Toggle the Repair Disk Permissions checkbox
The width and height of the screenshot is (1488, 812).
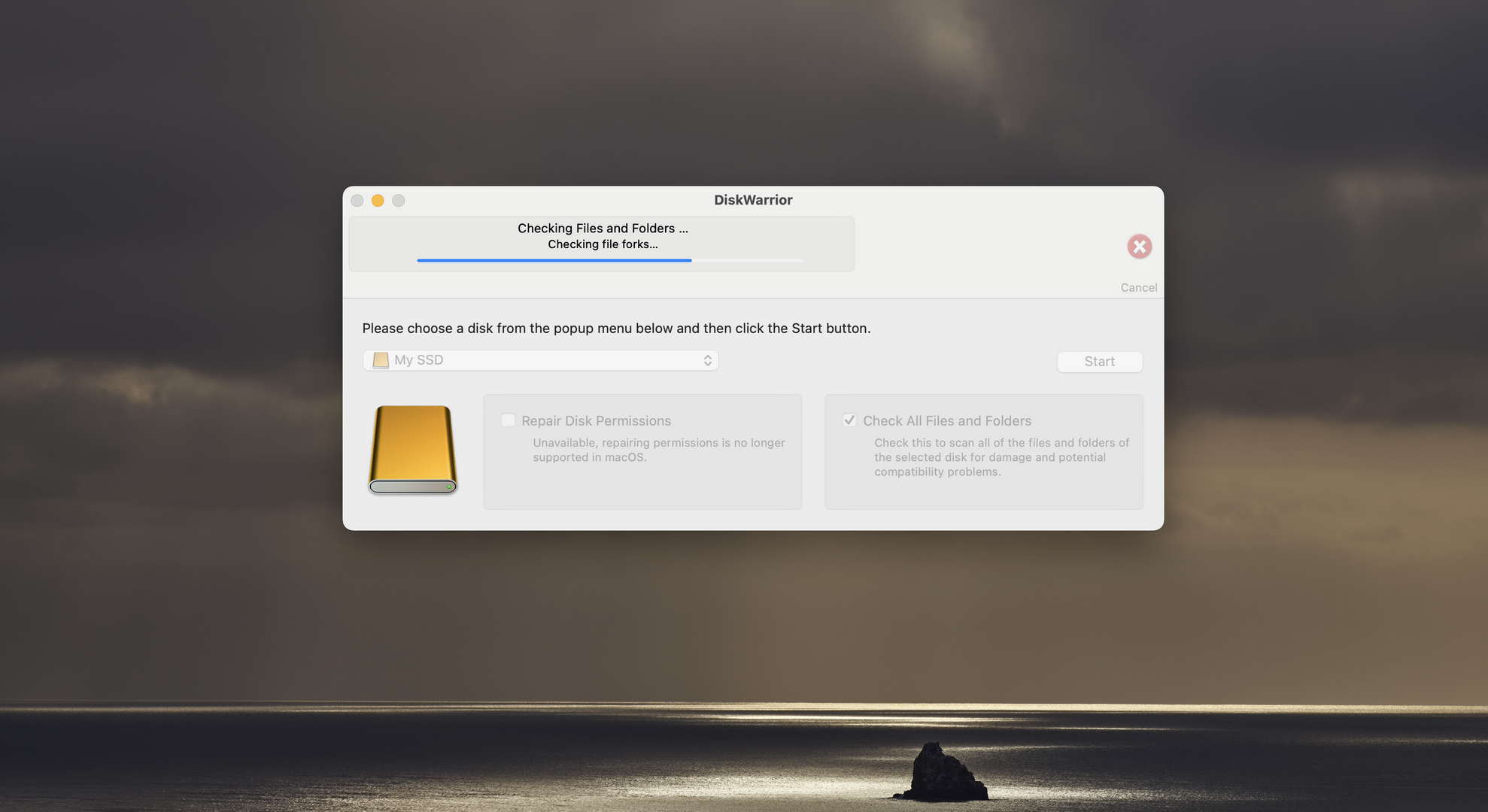(509, 420)
